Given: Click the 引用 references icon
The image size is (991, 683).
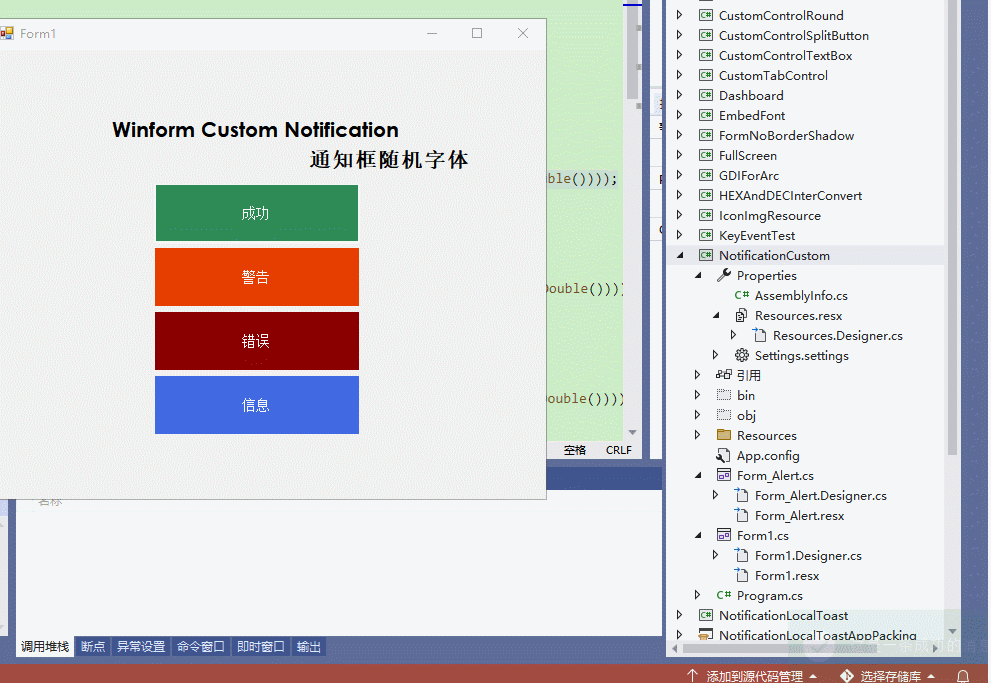Looking at the screenshot, I should click(x=724, y=375).
